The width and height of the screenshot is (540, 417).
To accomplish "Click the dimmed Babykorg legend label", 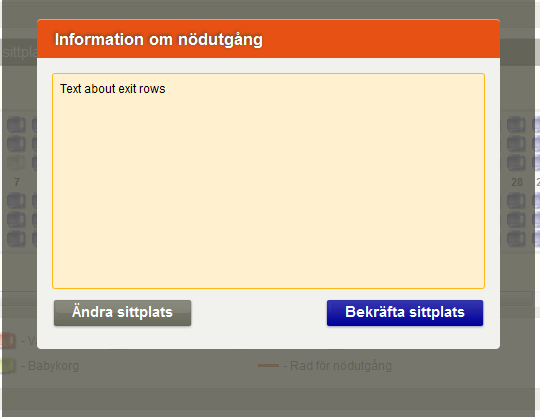I will click(x=53, y=366).
